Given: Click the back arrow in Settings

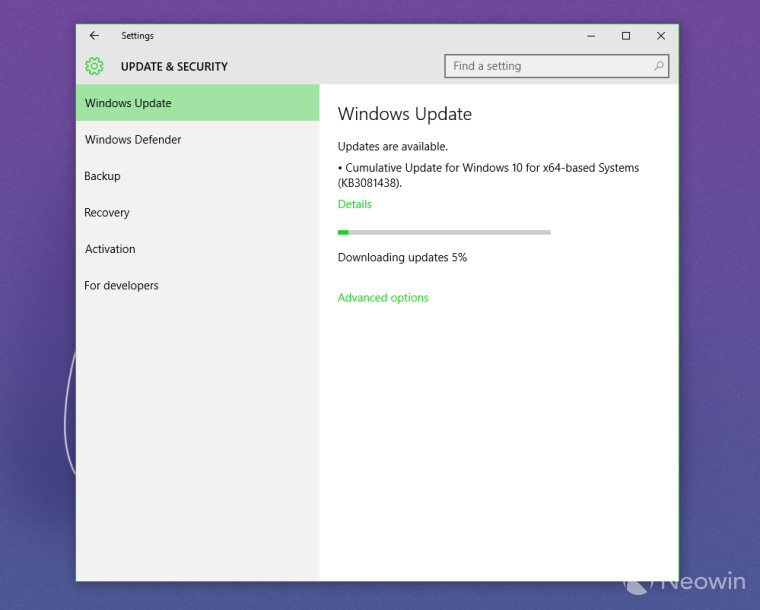Looking at the screenshot, I should pyautogui.click(x=94, y=35).
